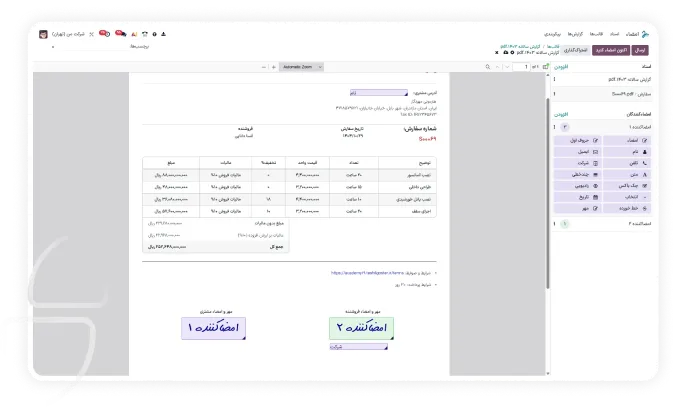The height and width of the screenshot is (411, 682).
Task: Open the پیکربندی menu
Action: [x=554, y=33]
